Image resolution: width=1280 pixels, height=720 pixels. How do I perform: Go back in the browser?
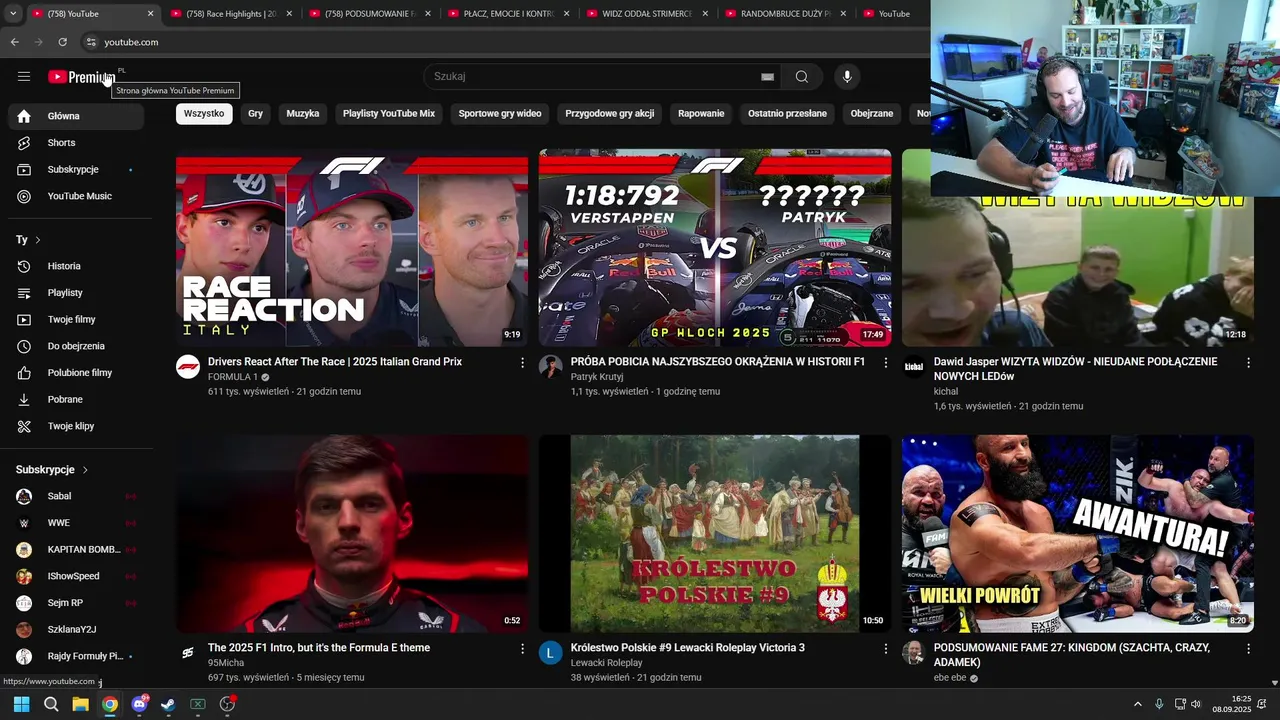[x=14, y=42]
